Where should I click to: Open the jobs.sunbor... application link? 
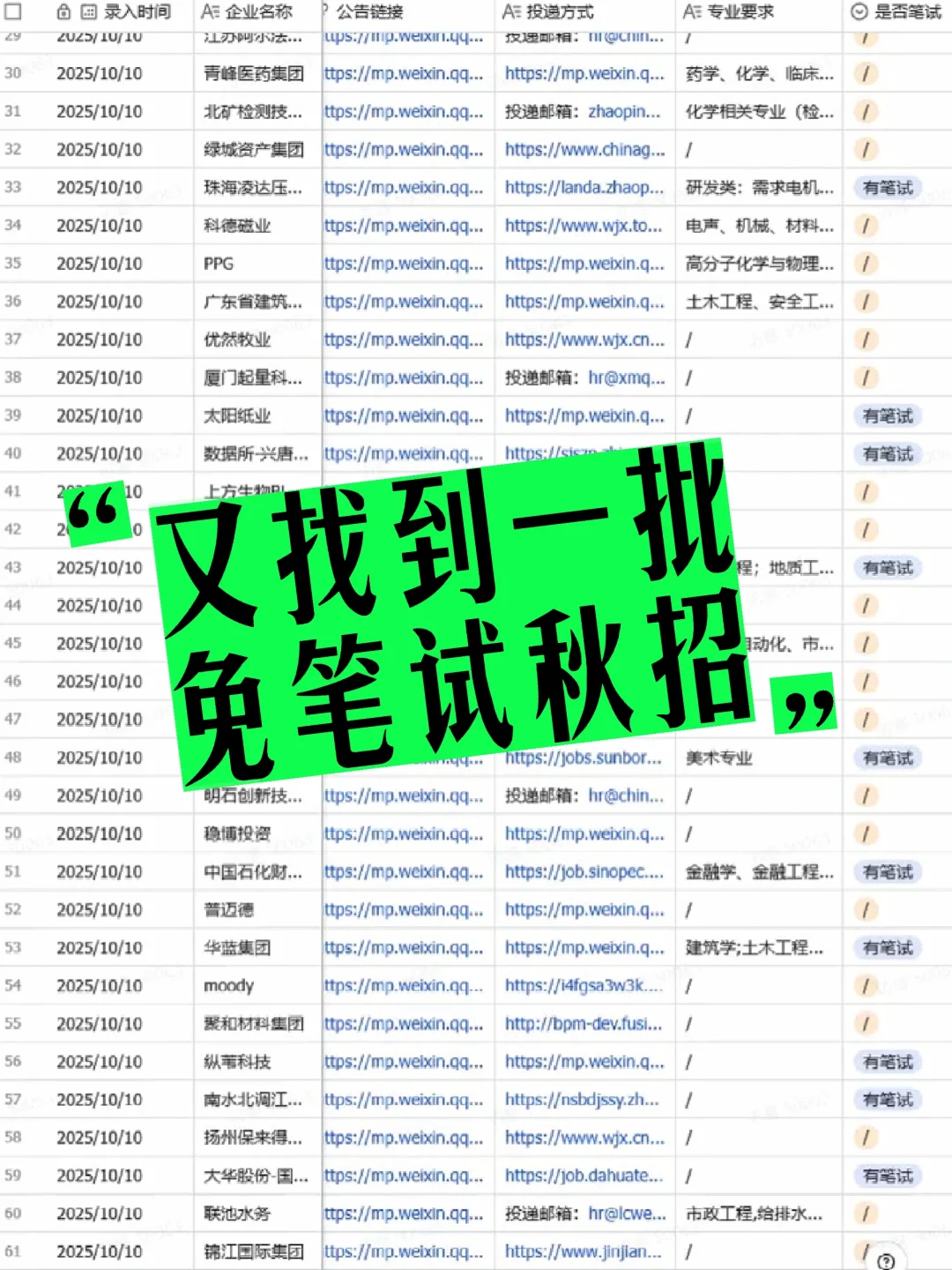tap(583, 758)
